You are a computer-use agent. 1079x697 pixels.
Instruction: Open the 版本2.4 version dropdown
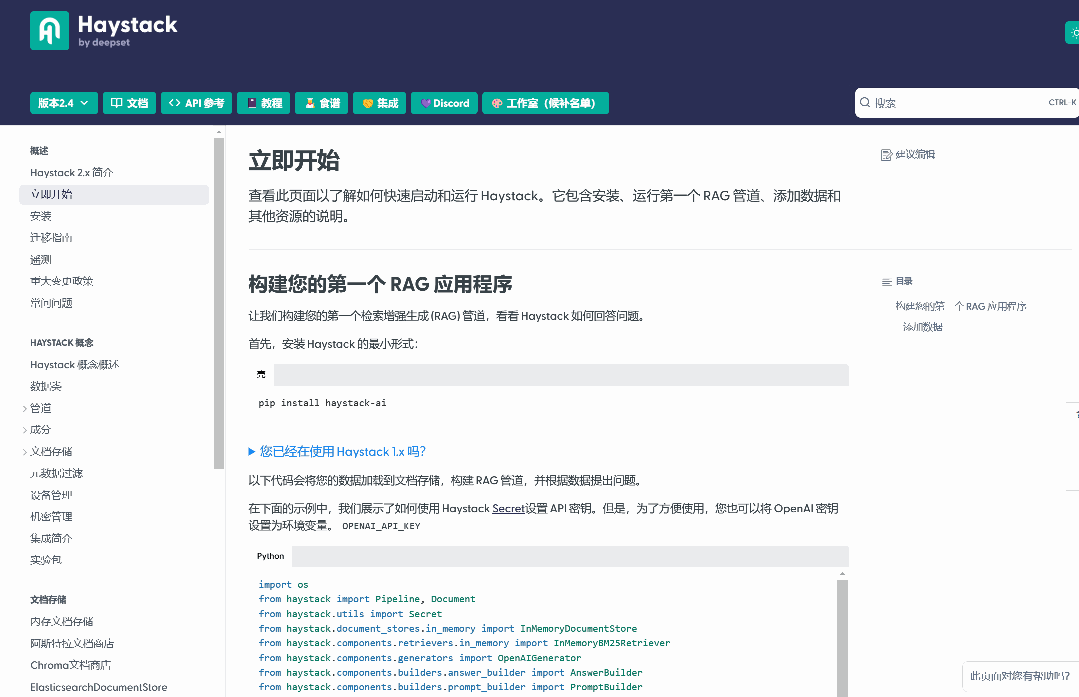(63, 103)
